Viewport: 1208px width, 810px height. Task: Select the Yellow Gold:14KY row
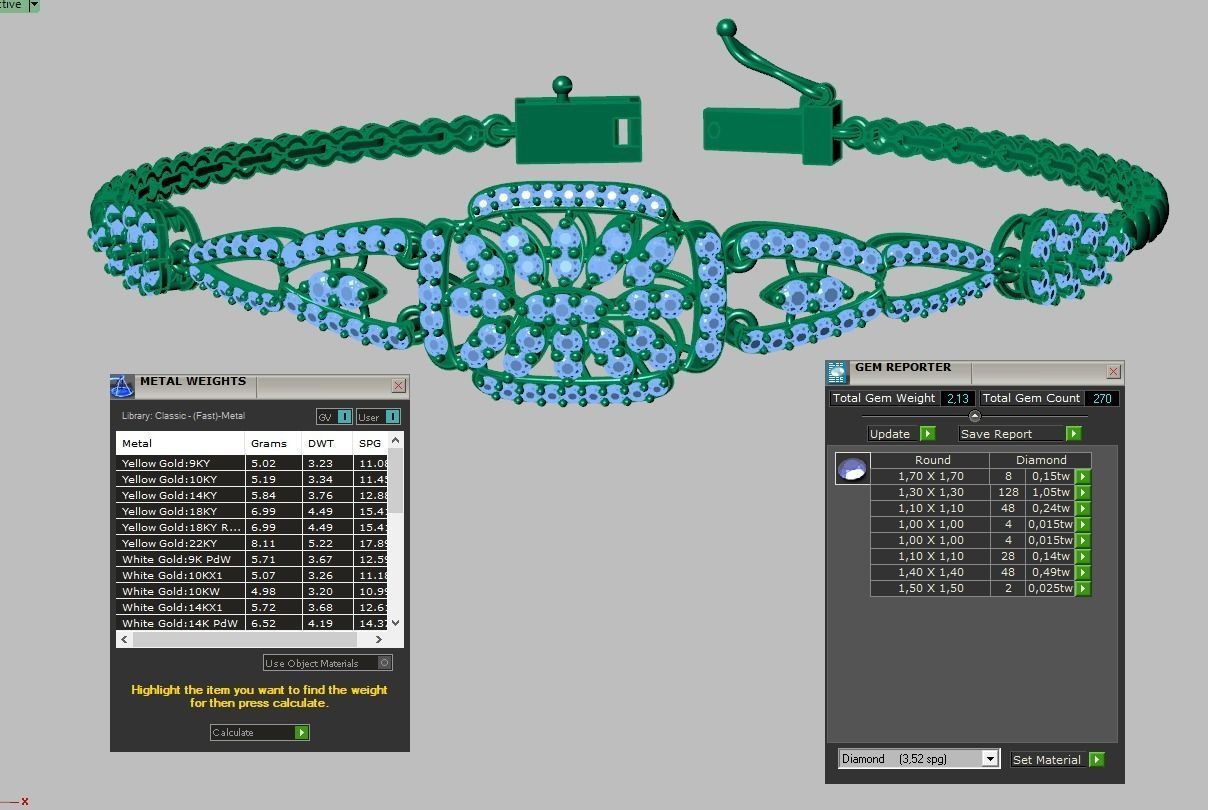pyautogui.click(x=252, y=495)
